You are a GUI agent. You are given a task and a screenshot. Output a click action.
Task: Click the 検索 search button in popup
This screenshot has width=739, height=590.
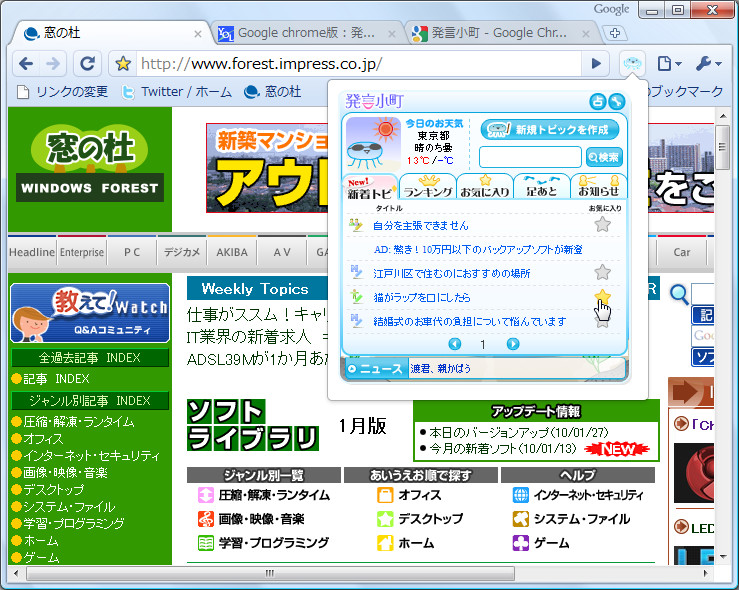click(x=604, y=157)
